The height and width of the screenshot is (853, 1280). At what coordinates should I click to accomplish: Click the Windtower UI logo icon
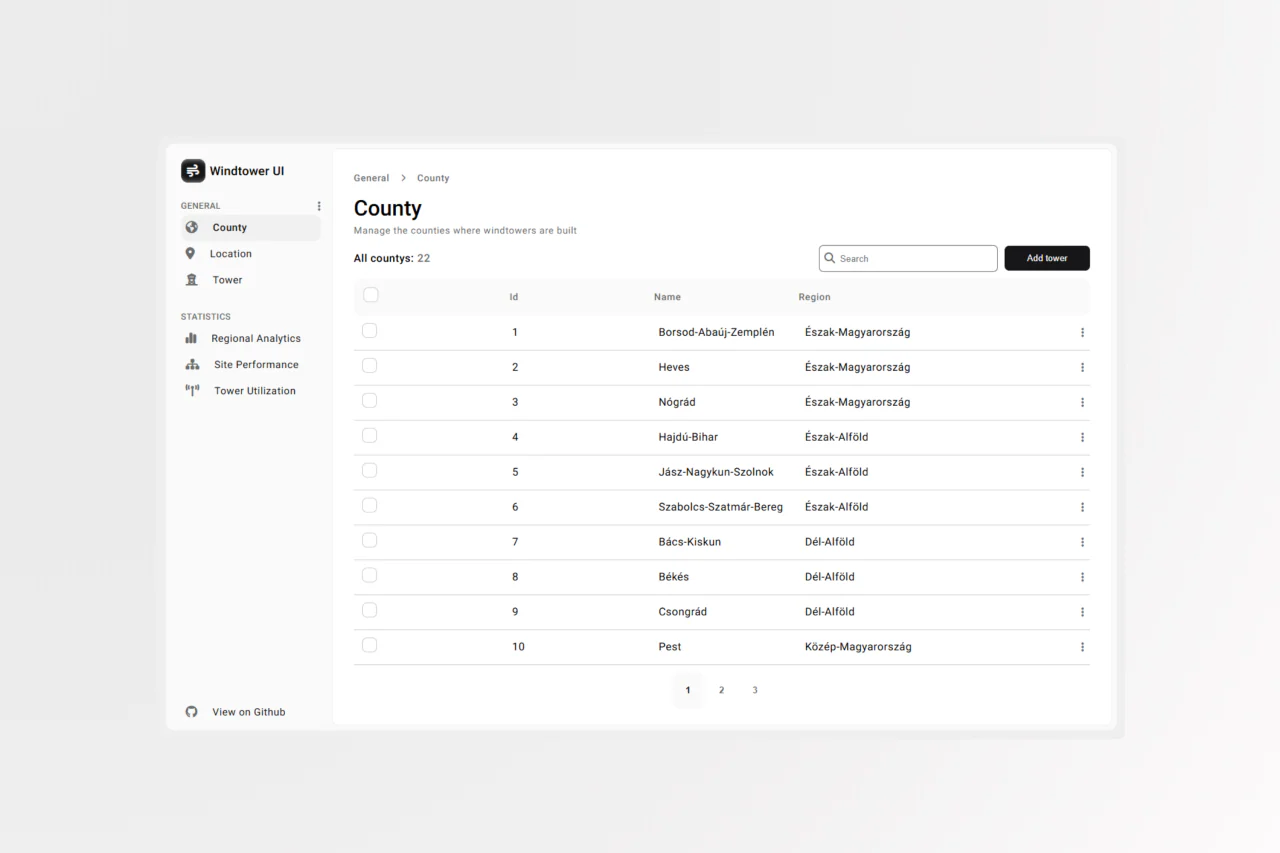click(x=193, y=171)
